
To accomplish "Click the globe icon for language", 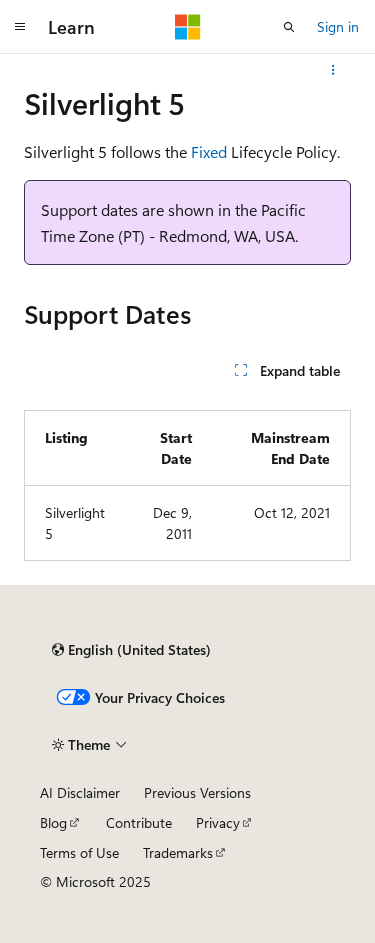I will (58, 650).
